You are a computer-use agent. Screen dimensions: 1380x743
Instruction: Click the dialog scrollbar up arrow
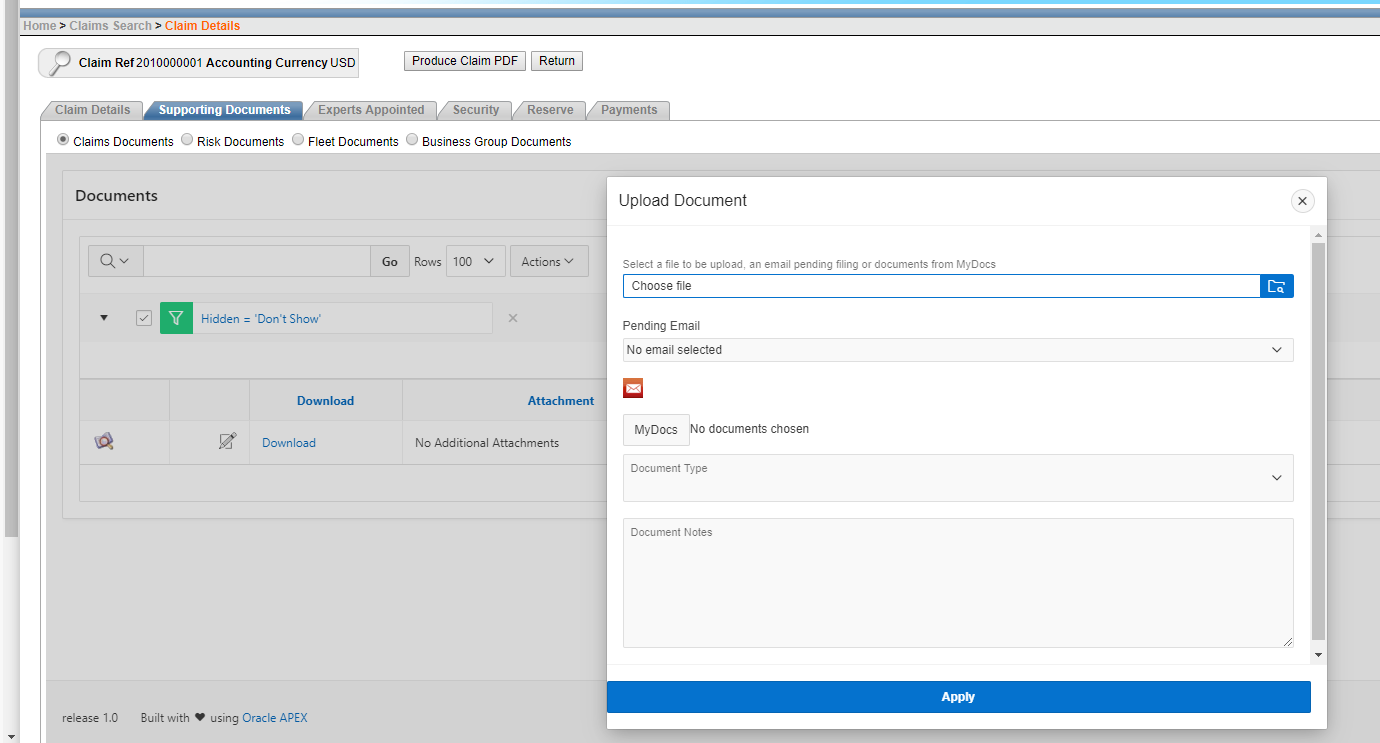[x=1318, y=235]
